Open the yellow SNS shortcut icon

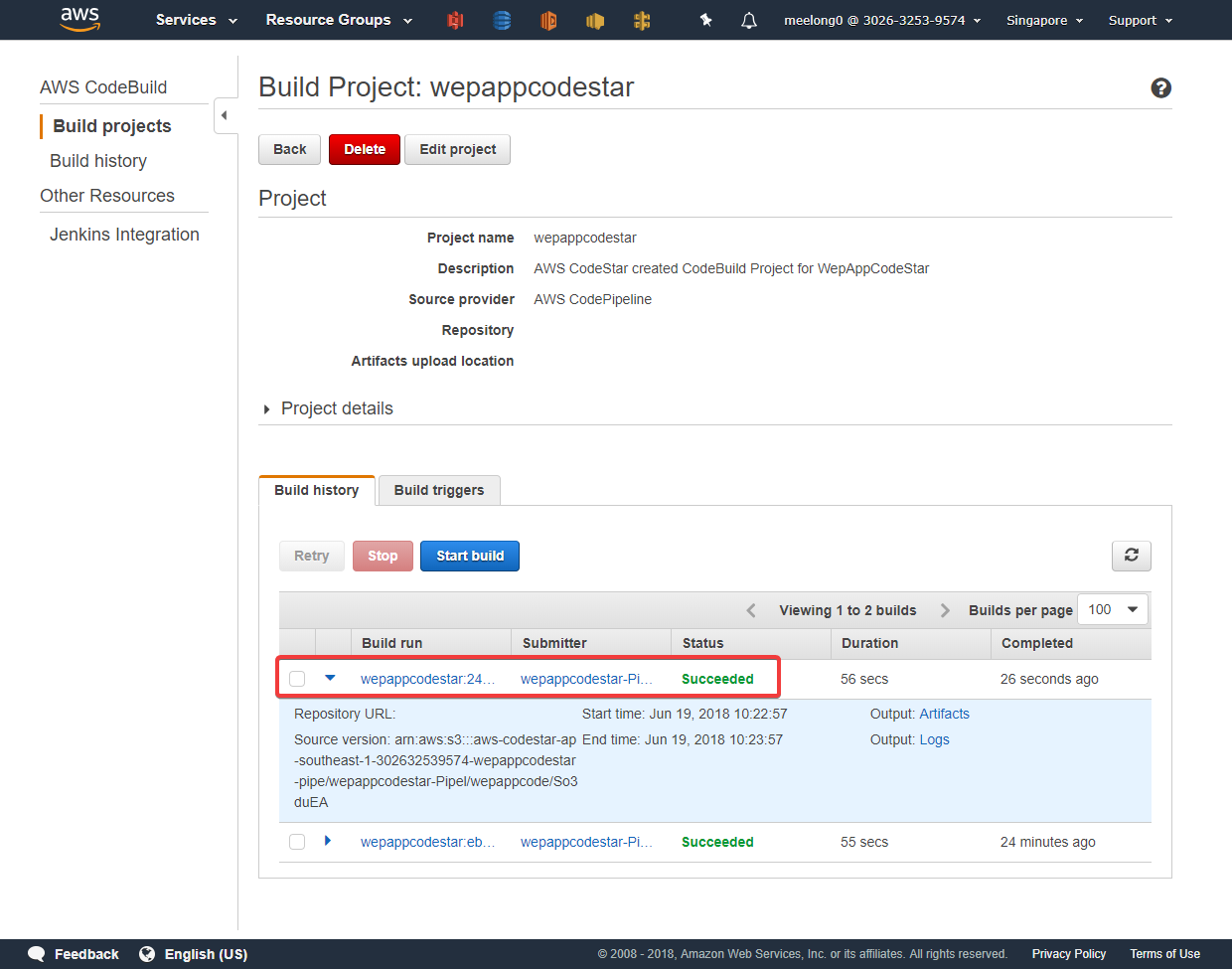pos(595,20)
